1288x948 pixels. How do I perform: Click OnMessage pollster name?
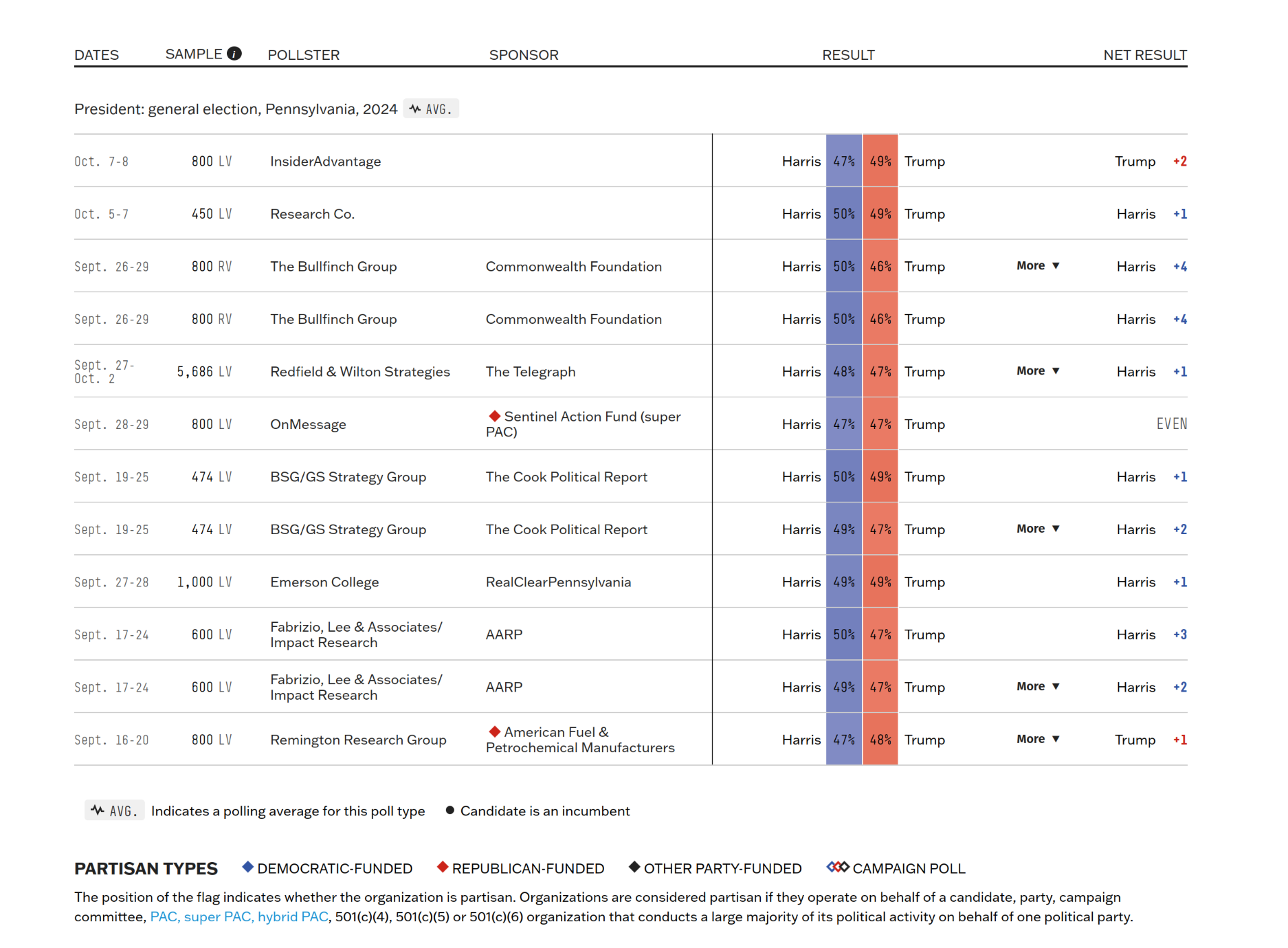pos(309,425)
